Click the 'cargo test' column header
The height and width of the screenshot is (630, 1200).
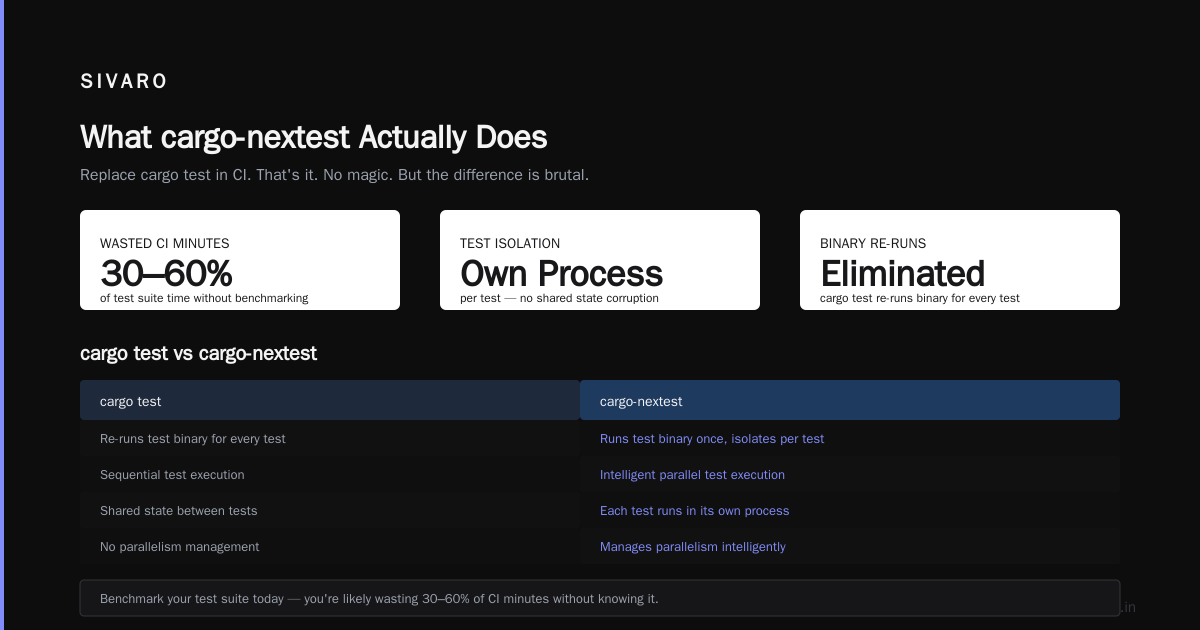(x=330, y=400)
